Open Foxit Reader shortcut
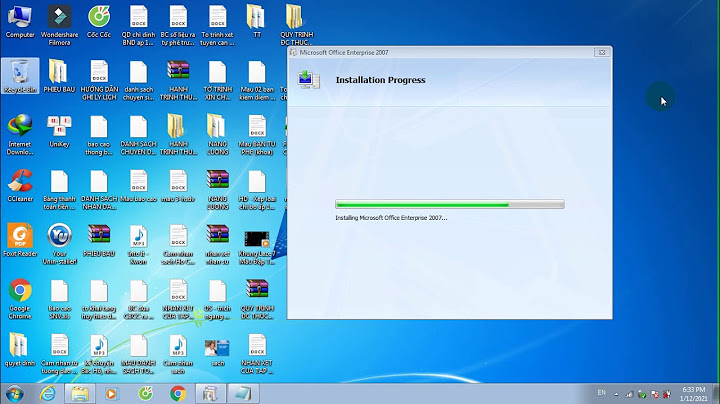 coord(20,241)
